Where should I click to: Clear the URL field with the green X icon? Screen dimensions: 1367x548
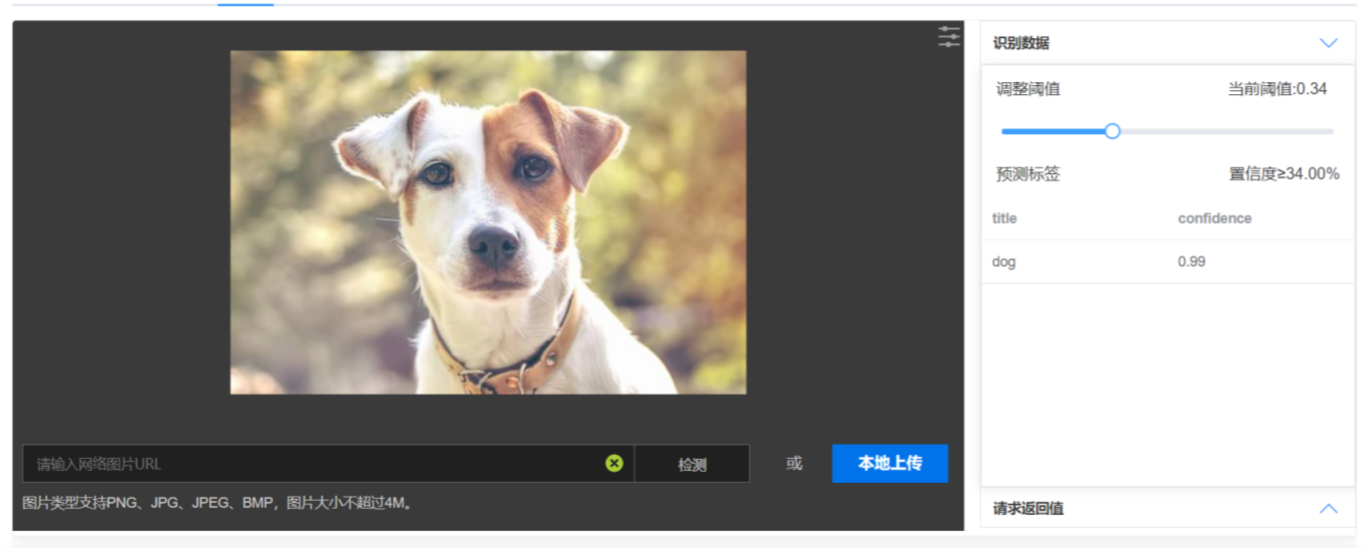tap(614, 463)
